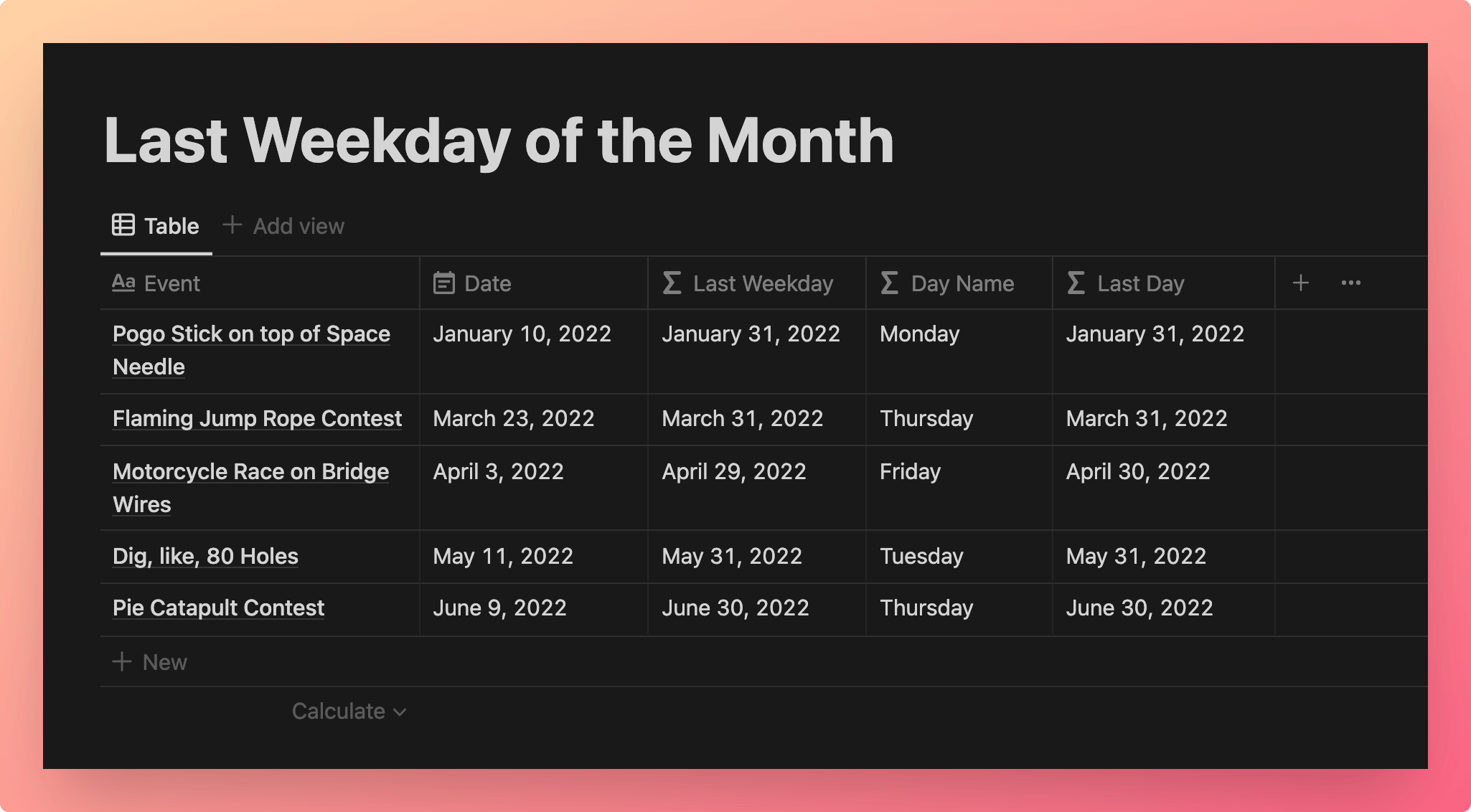Click the plus icon next to New

click(122, 661)
